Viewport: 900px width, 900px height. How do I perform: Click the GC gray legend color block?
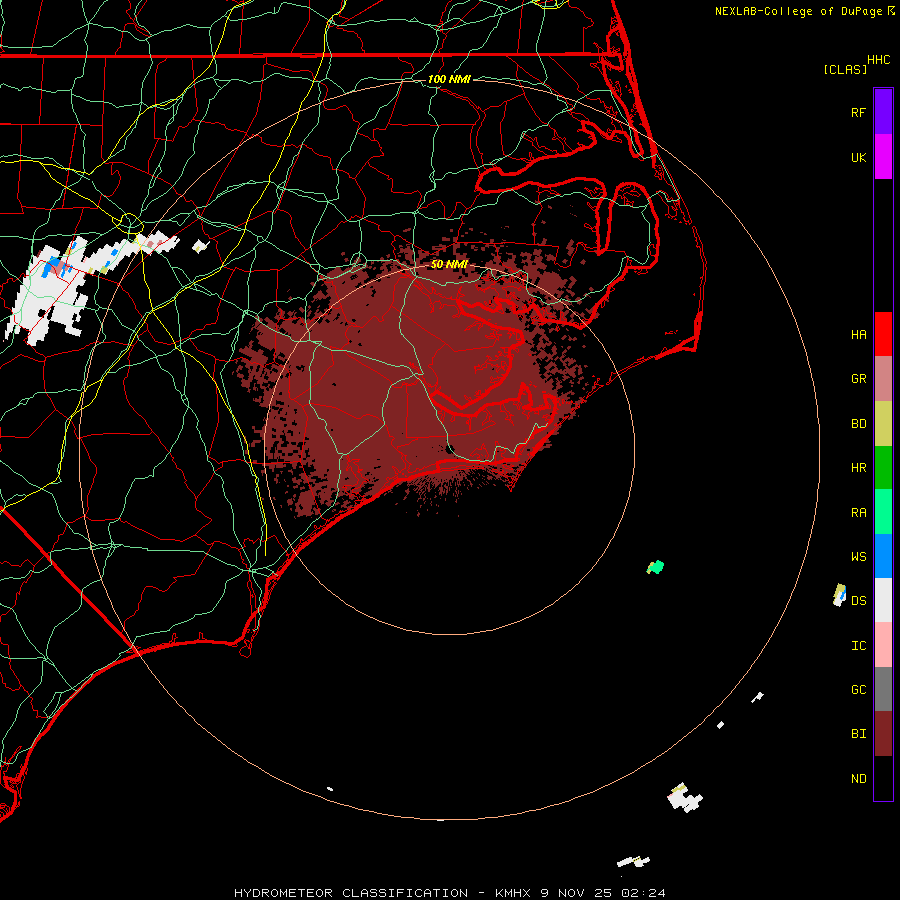point(883,689)
